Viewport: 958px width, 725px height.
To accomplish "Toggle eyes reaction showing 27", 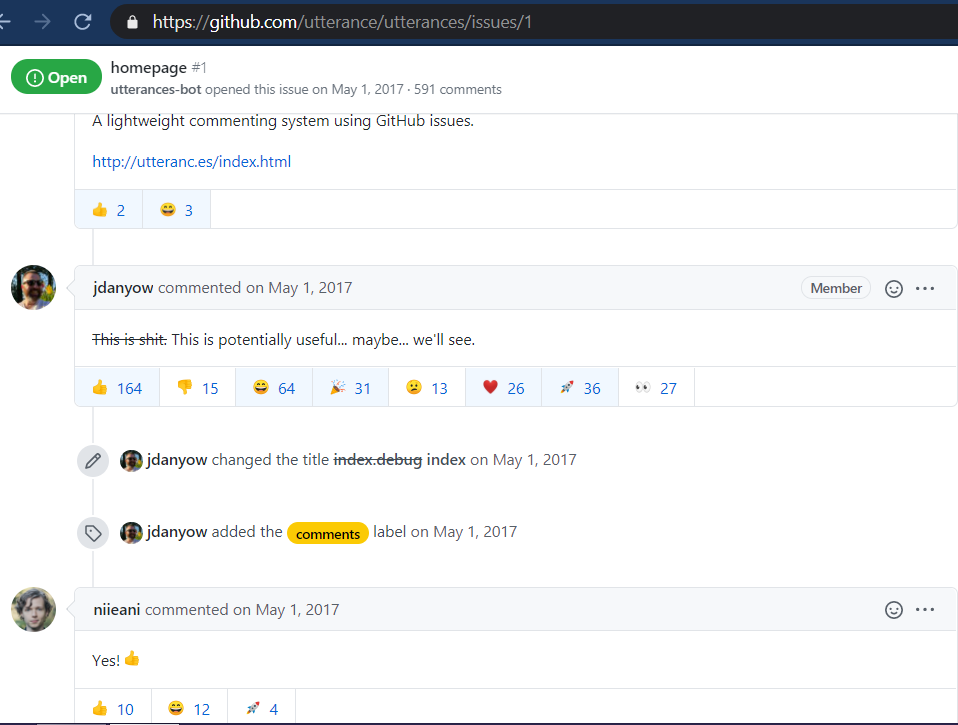I will click(657, 387).
